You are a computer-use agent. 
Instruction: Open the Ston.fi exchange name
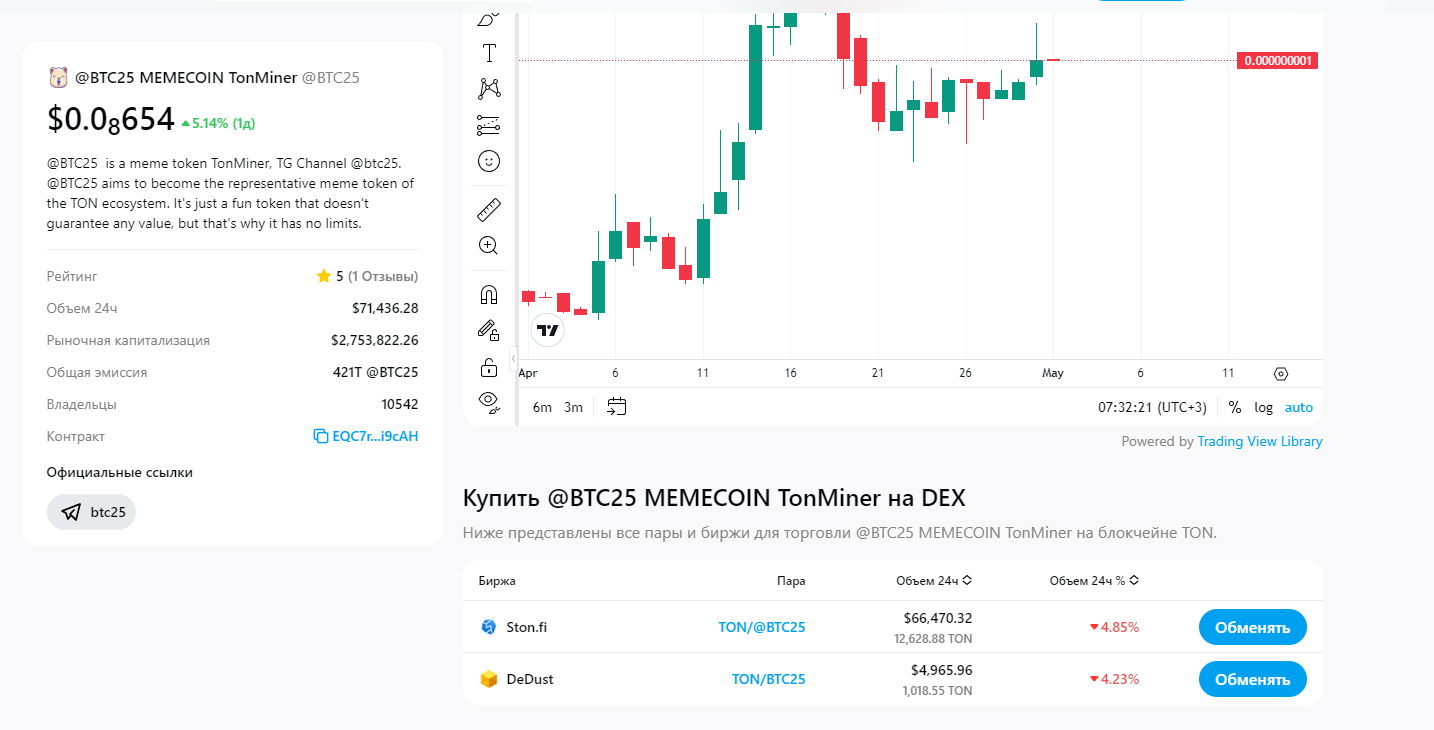527,627
